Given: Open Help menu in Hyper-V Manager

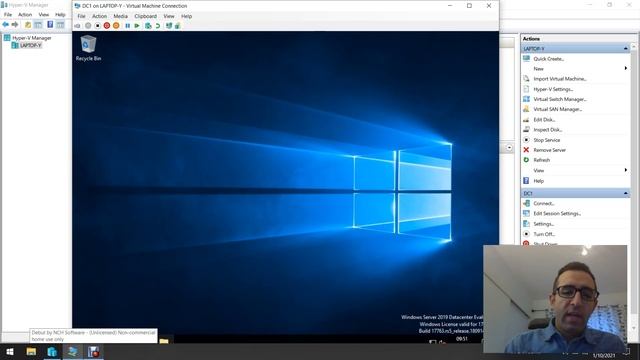Looking at the screenshot, I should pos(60,15).
